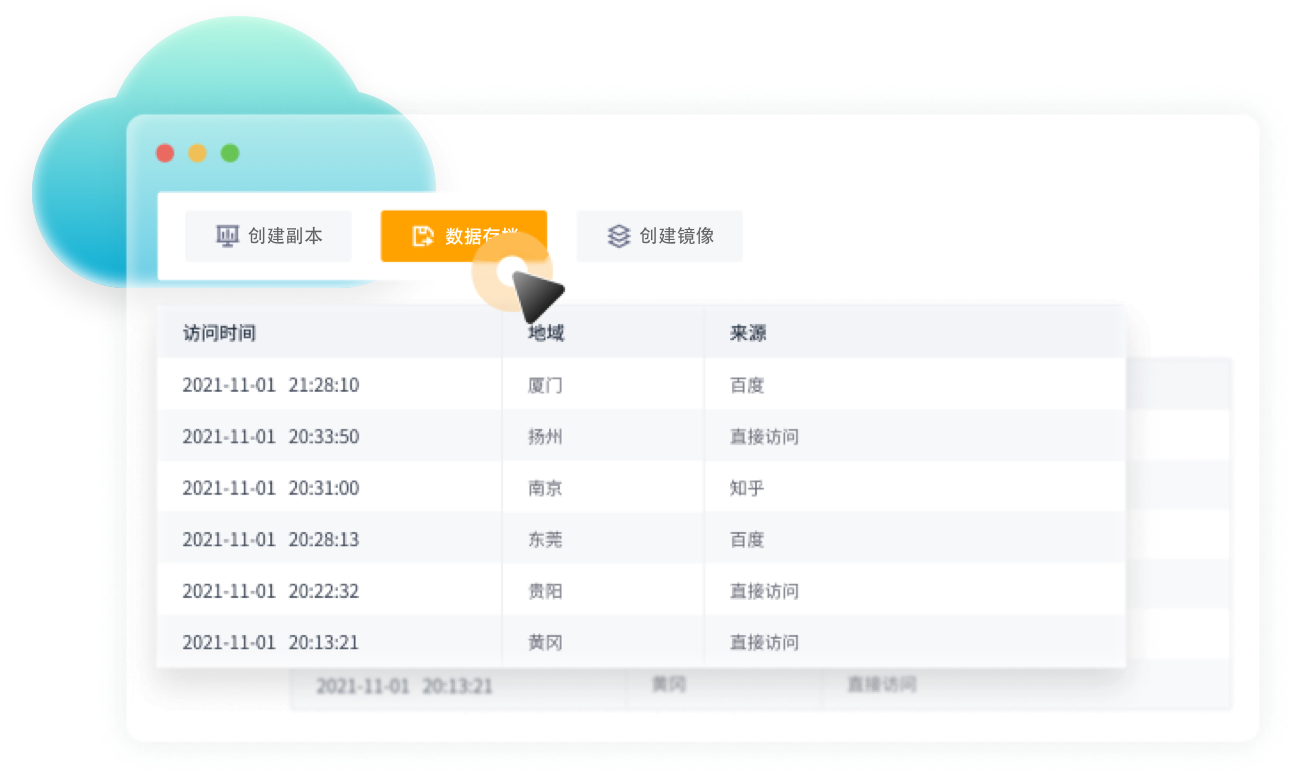Click the 来源 column header
This screenshot has width=1308, height=772.
[x=748, y=333]
